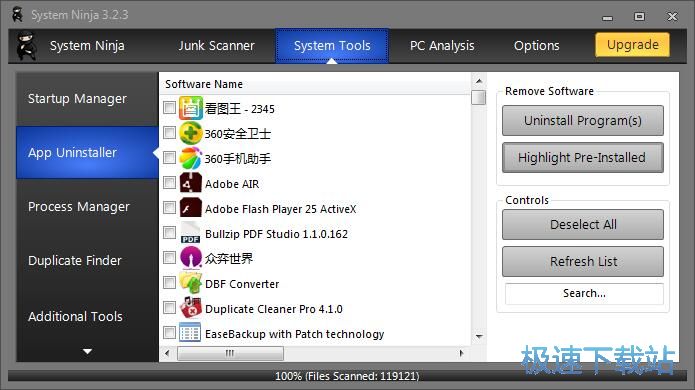Expand more sidebar tools with down arrow
Image resolution: width=695 pixels, height=390 pixels.
pos(87,351)
